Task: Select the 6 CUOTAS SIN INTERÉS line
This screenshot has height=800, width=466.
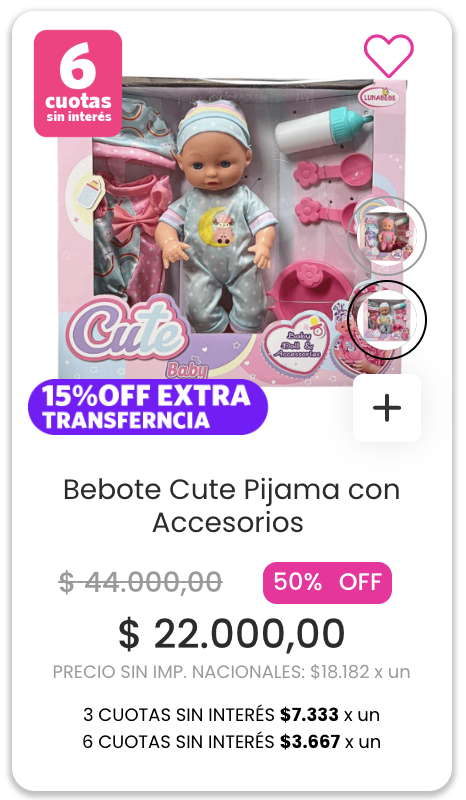Action: pyautogui.click(x=232, y=741)
